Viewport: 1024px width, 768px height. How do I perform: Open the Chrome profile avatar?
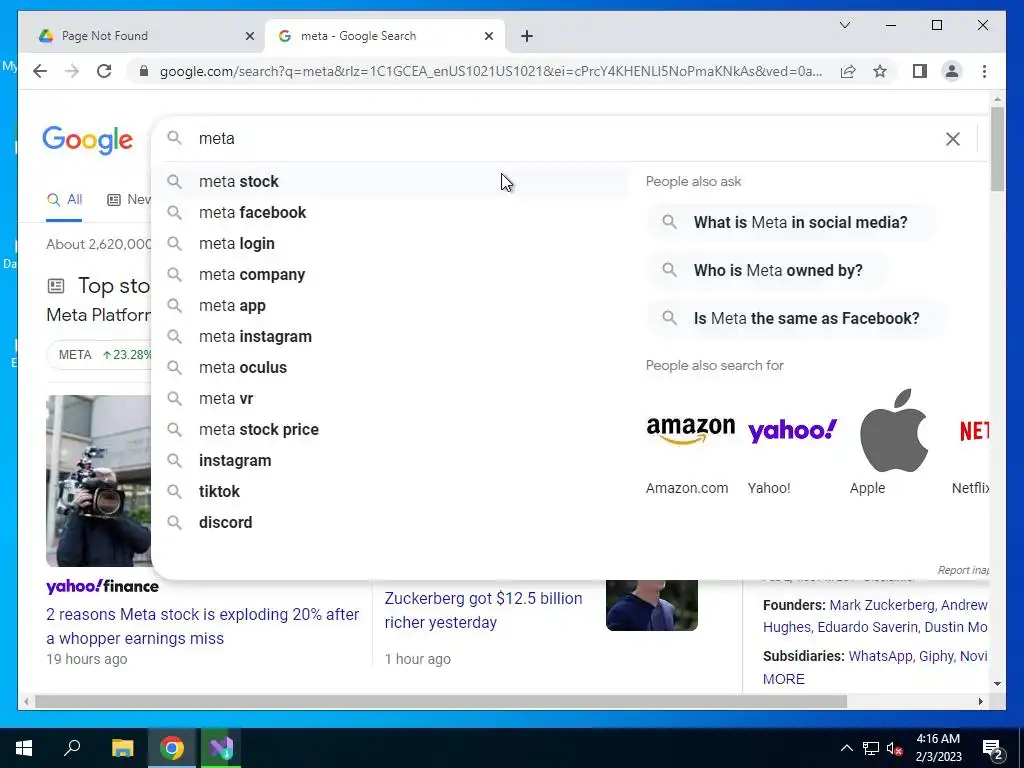click(x=952, y=71)
